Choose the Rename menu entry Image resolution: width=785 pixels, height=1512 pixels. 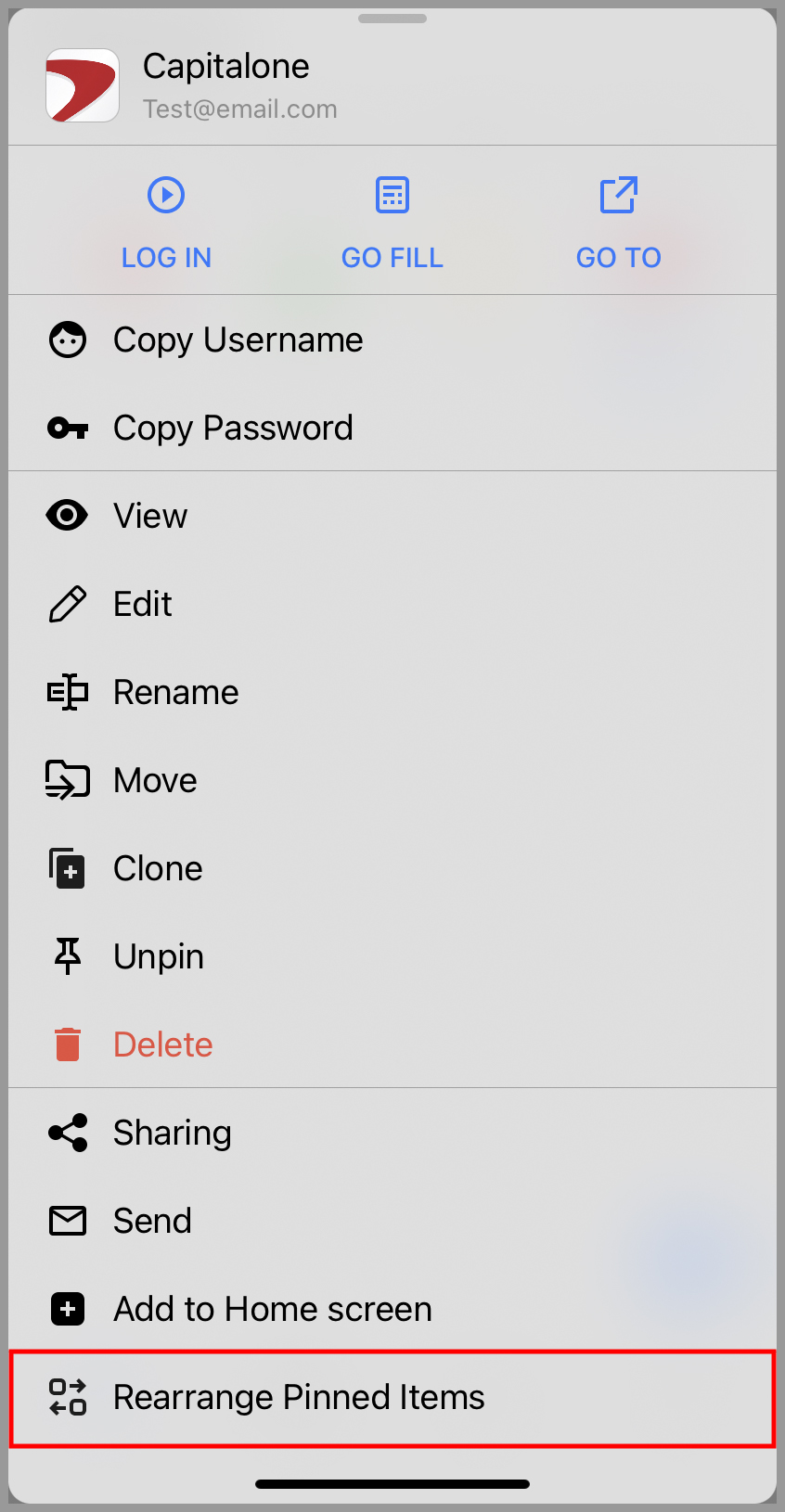point(392,692)
